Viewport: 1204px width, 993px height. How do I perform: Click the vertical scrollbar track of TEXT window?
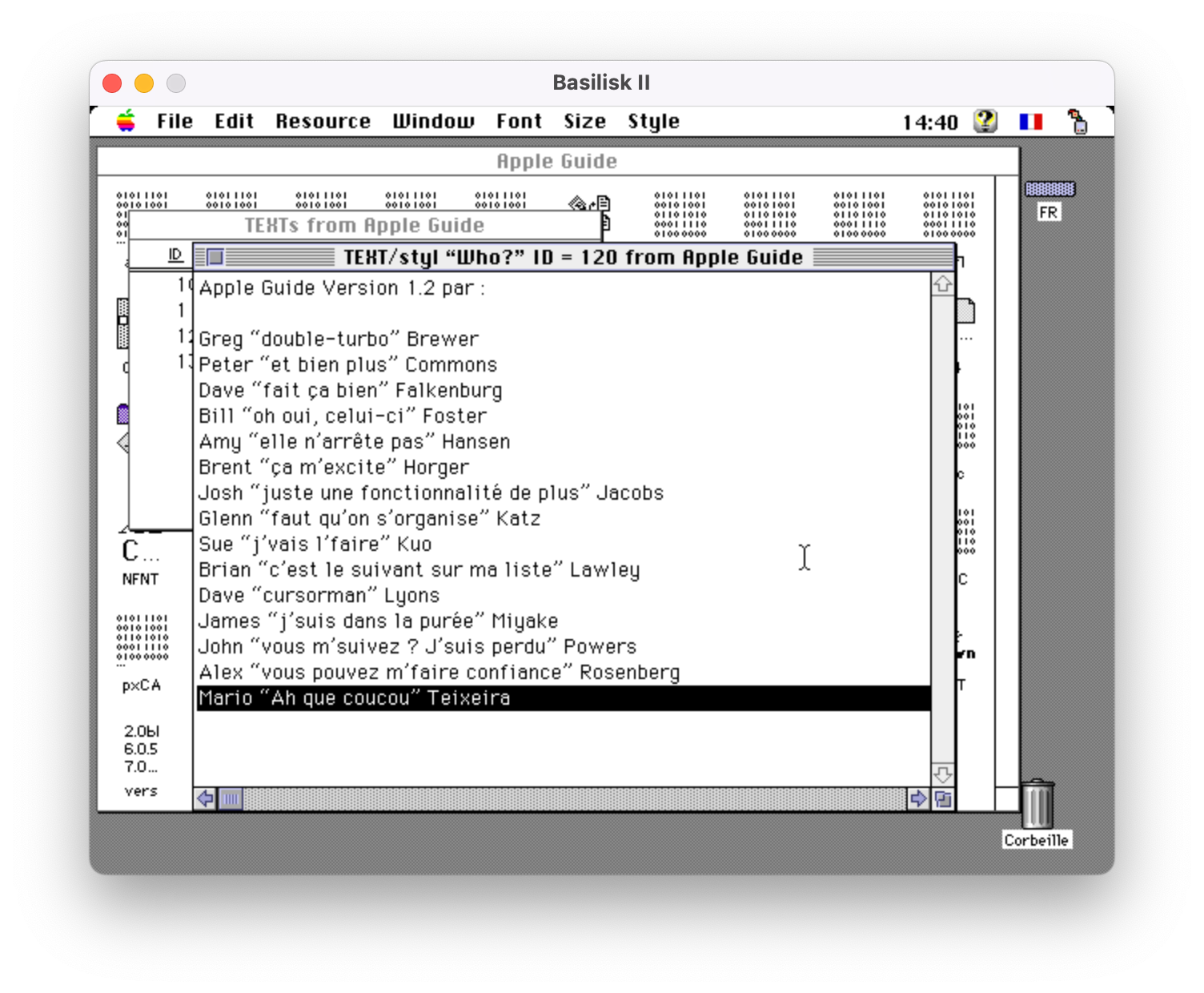[943, 529]
